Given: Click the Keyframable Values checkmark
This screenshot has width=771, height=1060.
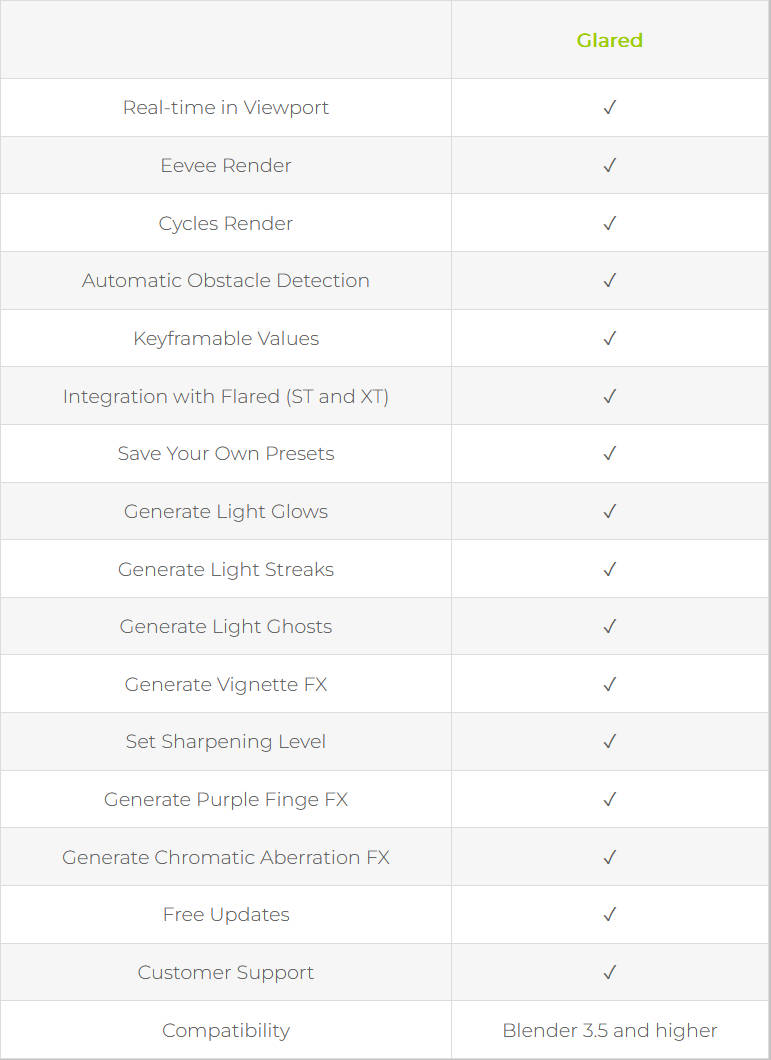Looking at the screenshot, I should [x=610, y=338].
